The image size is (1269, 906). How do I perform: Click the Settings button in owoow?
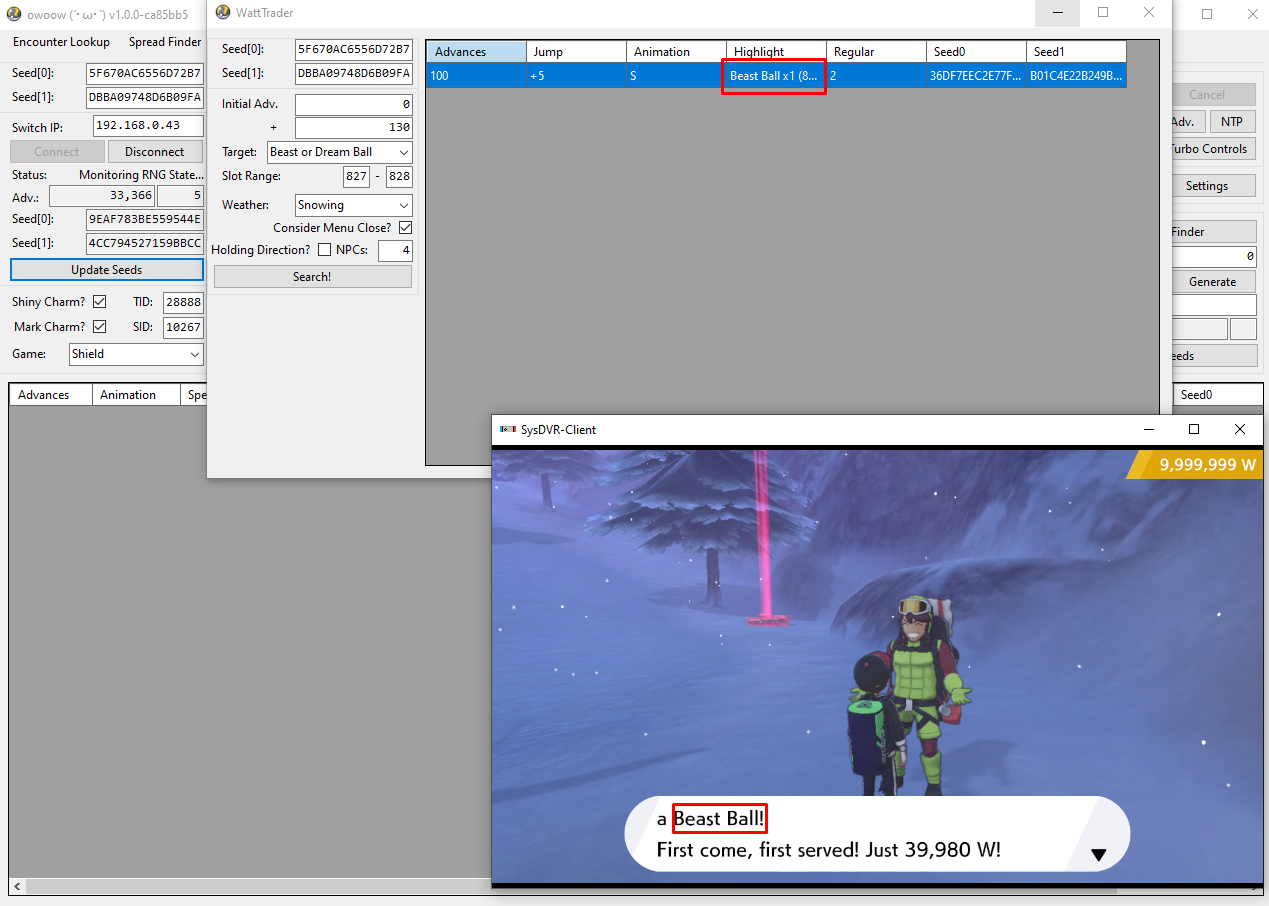[x=1207, y=186]
